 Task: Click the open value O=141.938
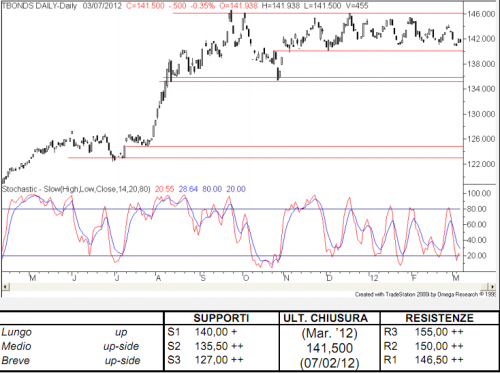pyautogui.click(x=238, y=6)
